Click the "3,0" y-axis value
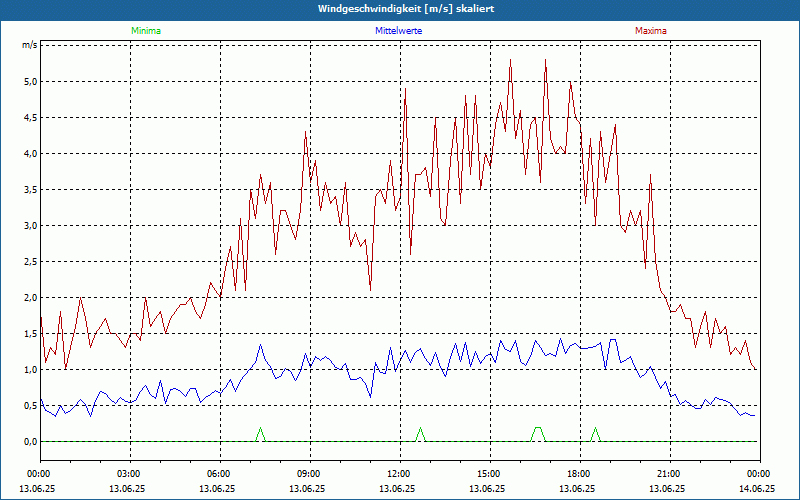The width and height of the screenshot is (800, 500). 31,226
